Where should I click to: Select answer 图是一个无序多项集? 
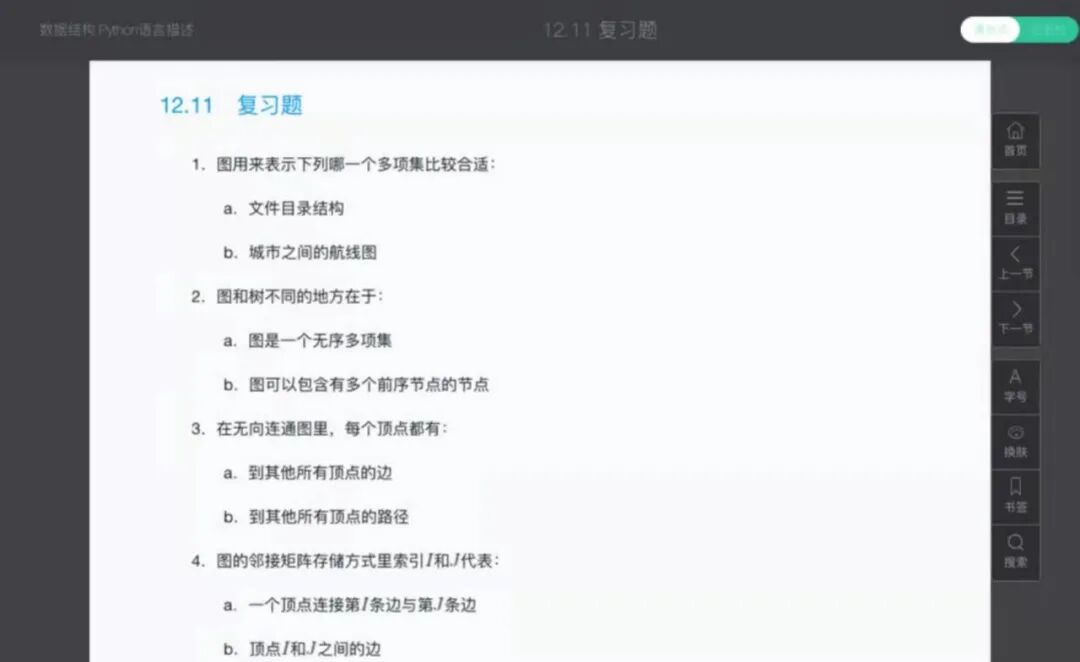pyautogui.click(x=307, y=341)
